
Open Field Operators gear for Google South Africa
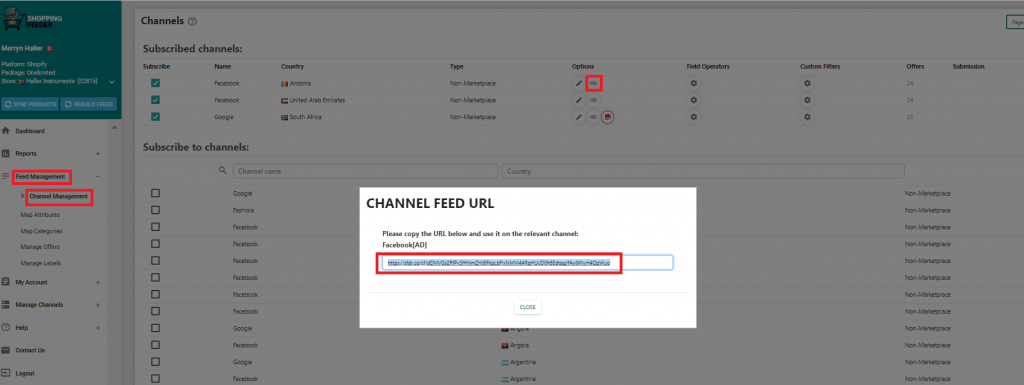point(694,117)
